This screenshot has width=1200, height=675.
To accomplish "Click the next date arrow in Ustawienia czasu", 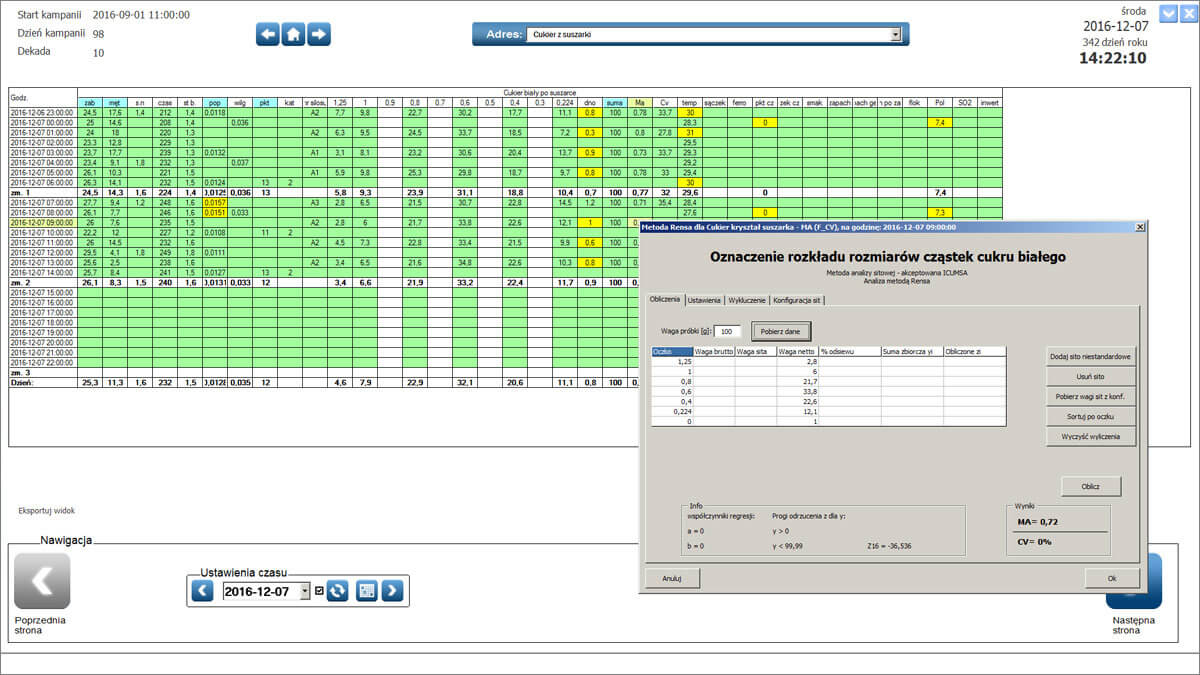I will (392, 590).
